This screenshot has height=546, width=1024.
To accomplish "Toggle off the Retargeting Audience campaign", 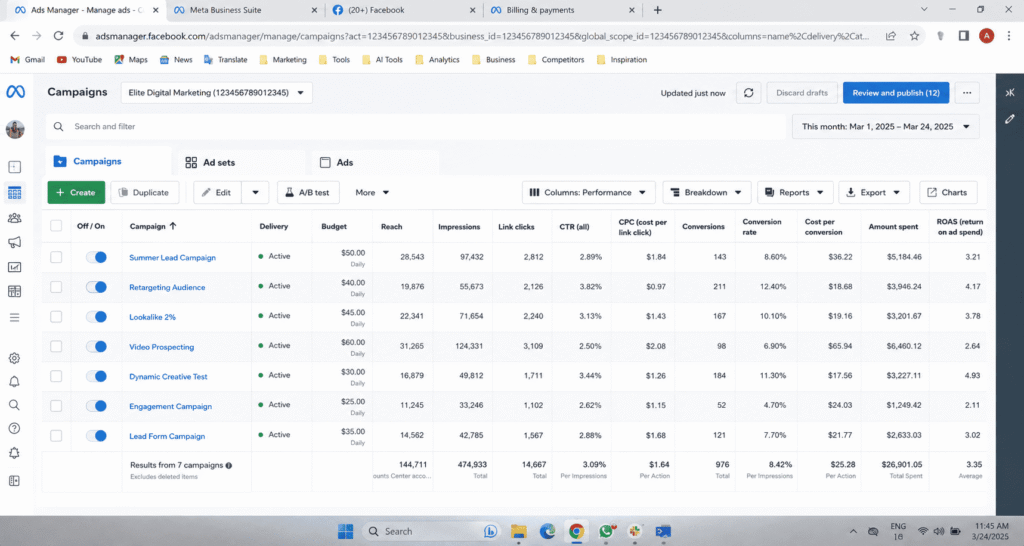I will pos(97,287).
